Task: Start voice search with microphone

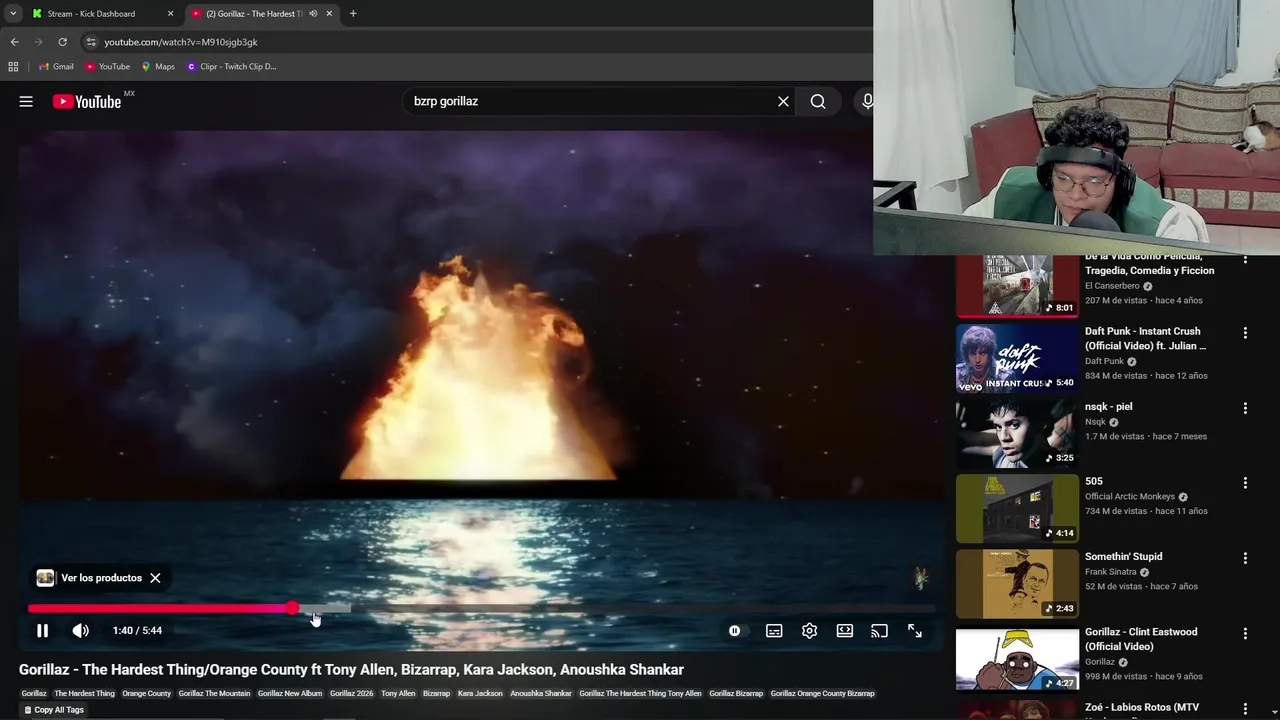Action: coord(867,101)
